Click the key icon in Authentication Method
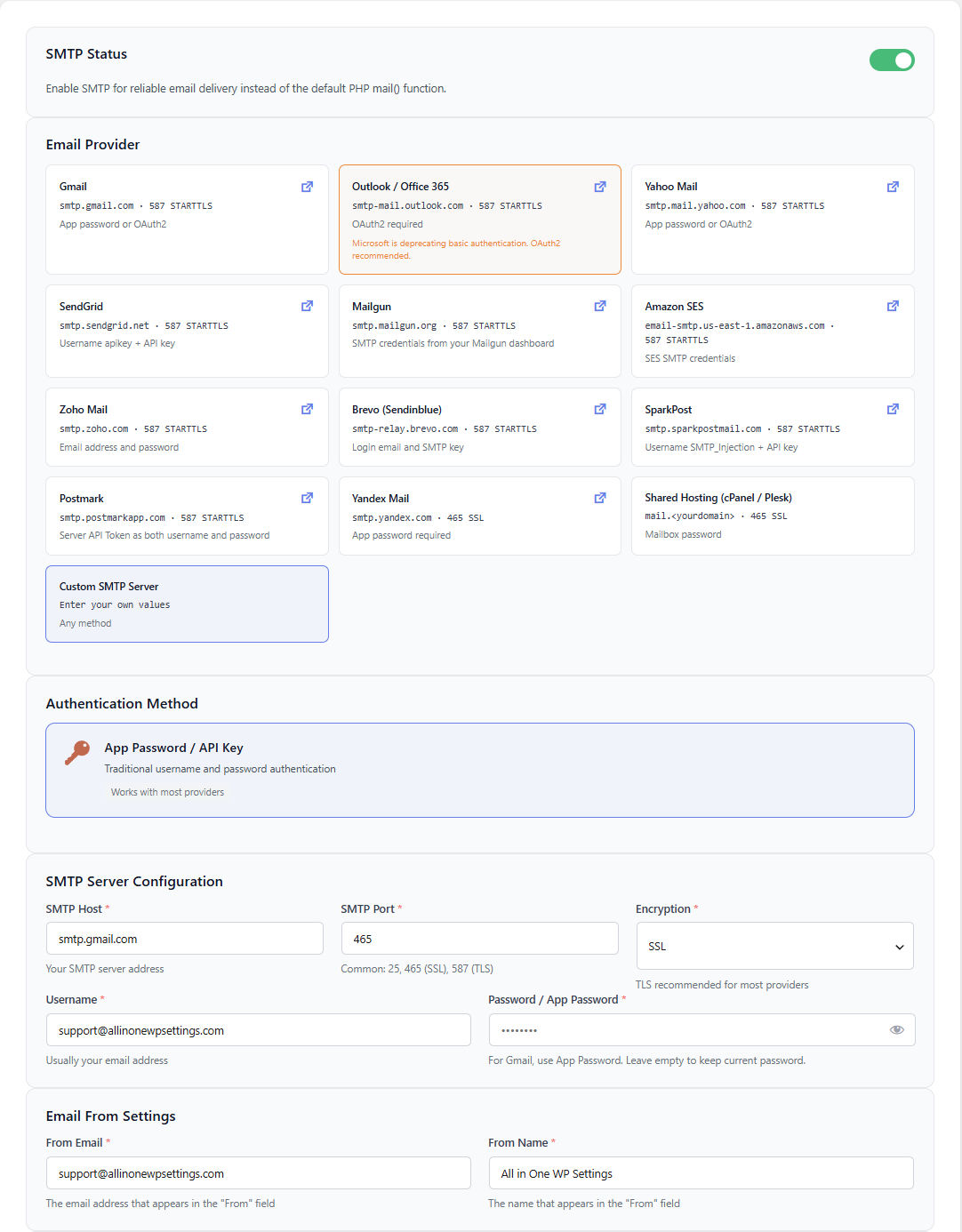The width and height of the screenshot is (962, 1232). (x=77, y=753)
